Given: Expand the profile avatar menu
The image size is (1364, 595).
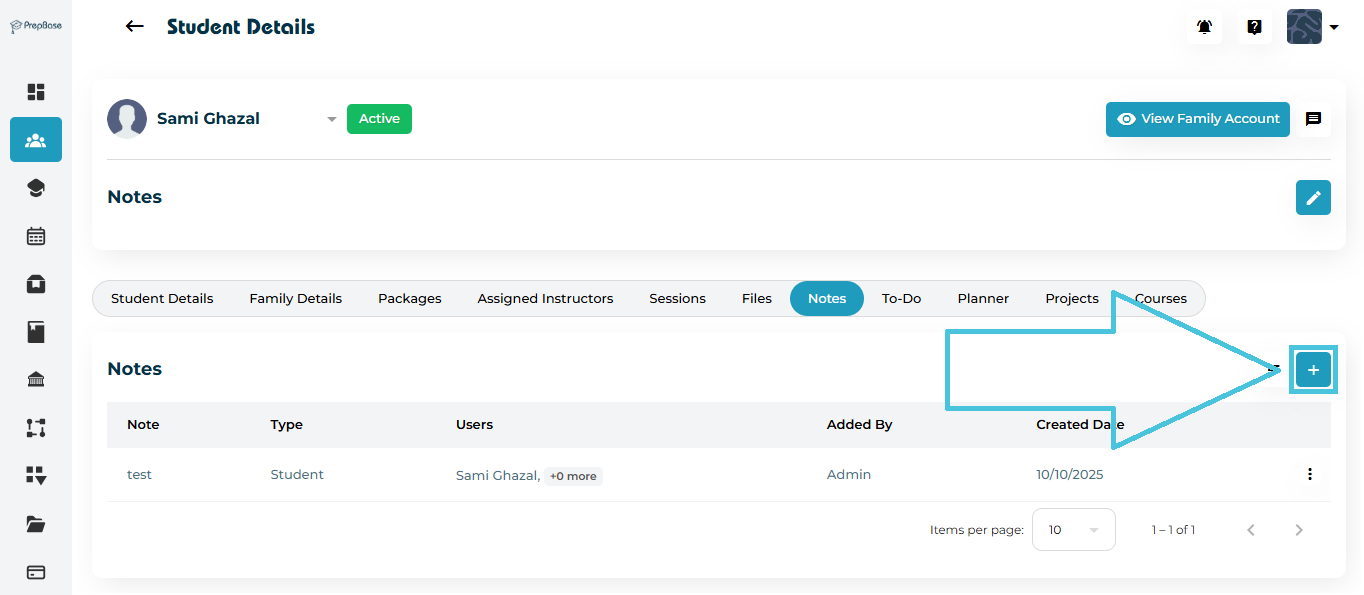Looking at the screenshot, I should click(1312, 27).
